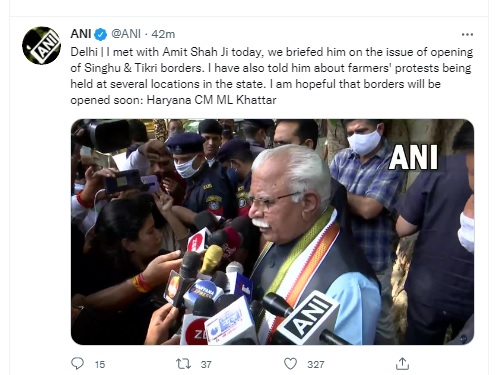Click the tweet's first line mentioning Amit Shah
This screenshot has width=503, height=375.
point(272,52)
